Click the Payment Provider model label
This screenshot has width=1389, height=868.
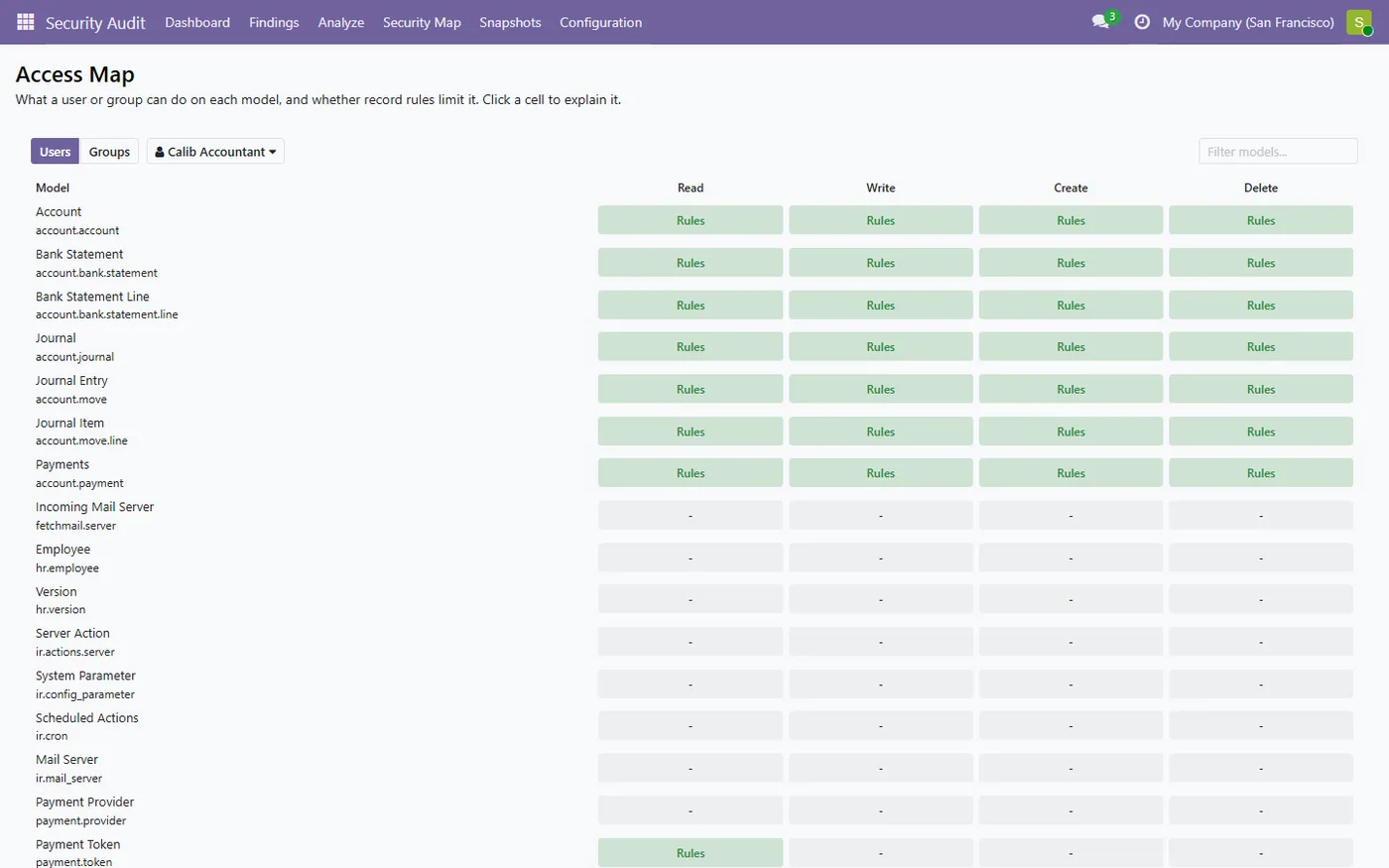tap(84, 803)
